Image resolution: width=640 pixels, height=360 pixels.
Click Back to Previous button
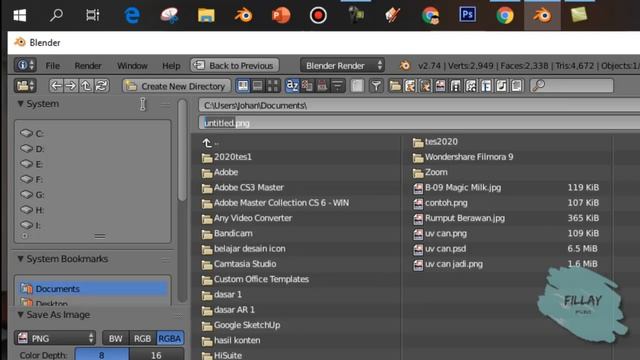tap(235, 65)
